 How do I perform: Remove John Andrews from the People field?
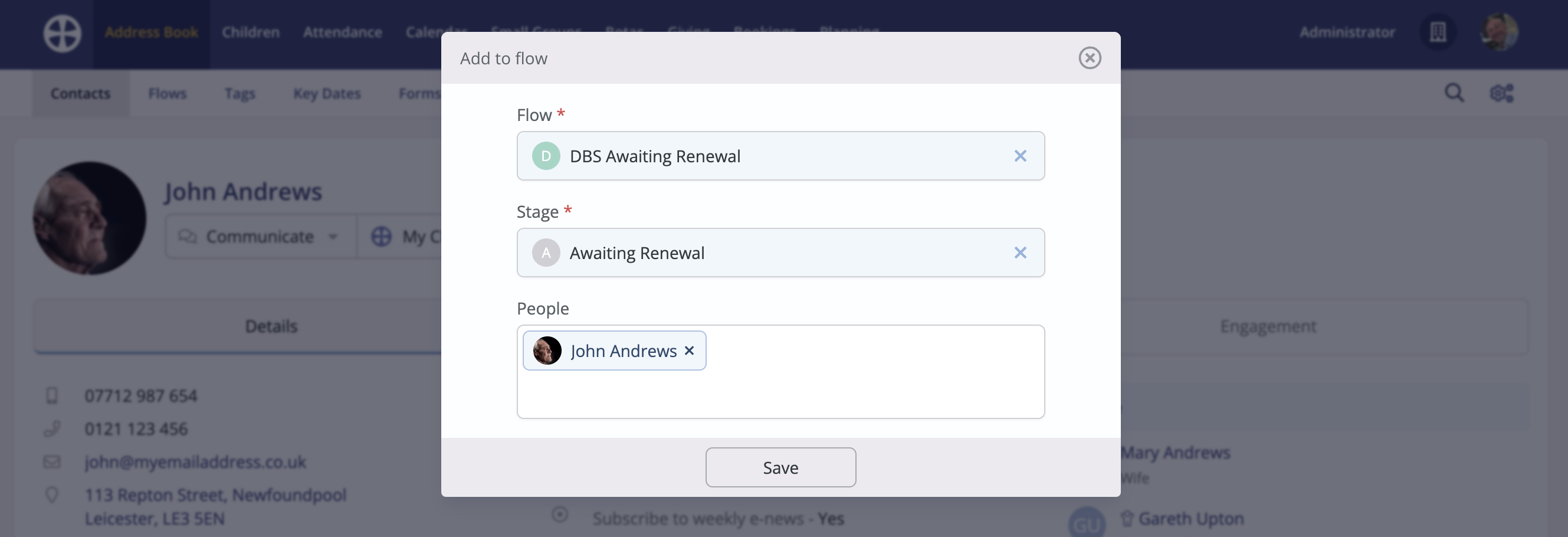[689, 350]
